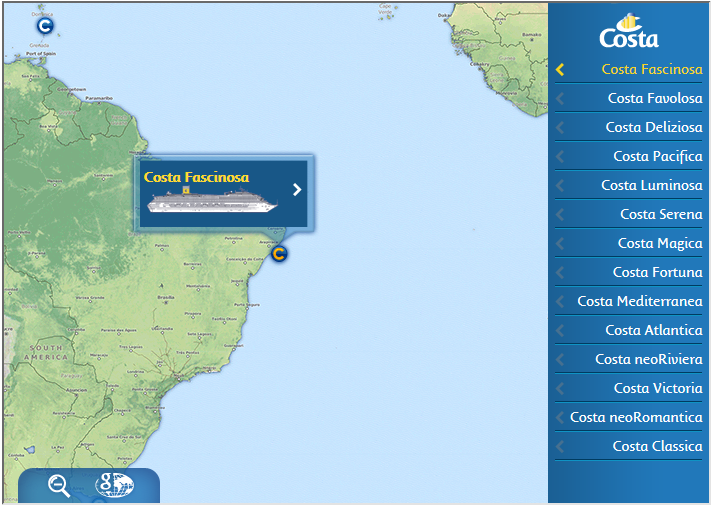This screenshot has width=711, height=505.
Task: Click chevron beside Costa Classica
Action: click(x=560, y=447)
